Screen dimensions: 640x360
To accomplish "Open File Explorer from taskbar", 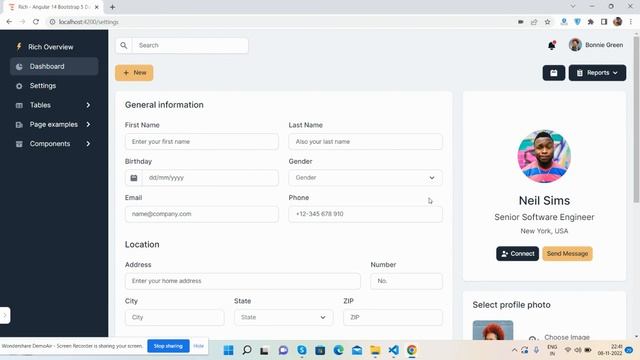I will [x=375, y=350].
